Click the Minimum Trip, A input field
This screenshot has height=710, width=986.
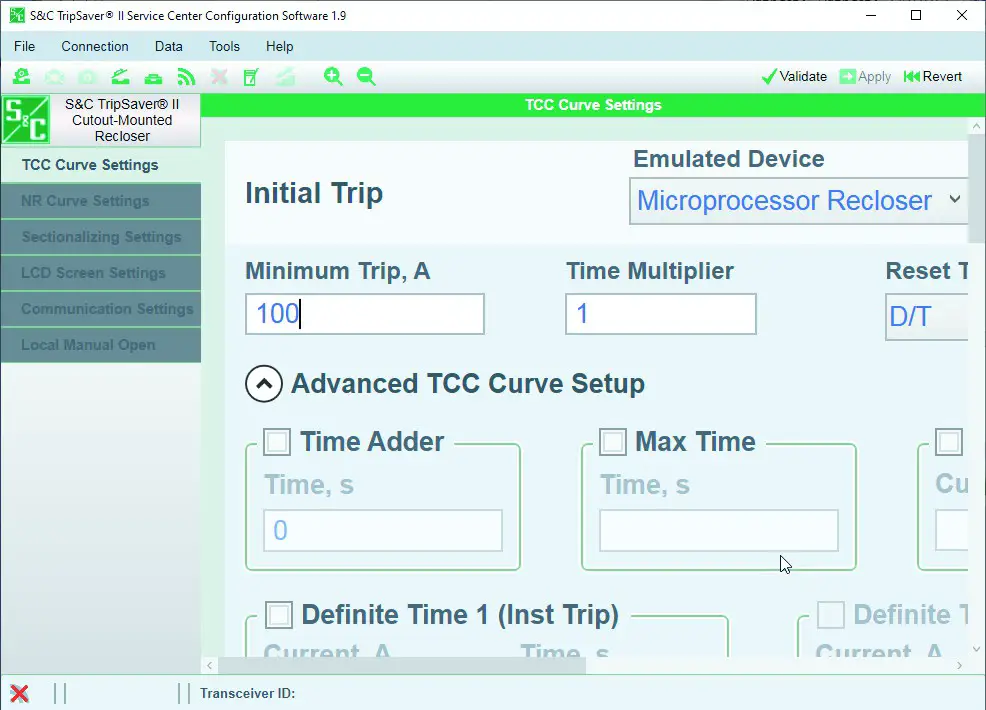point(365,314)
